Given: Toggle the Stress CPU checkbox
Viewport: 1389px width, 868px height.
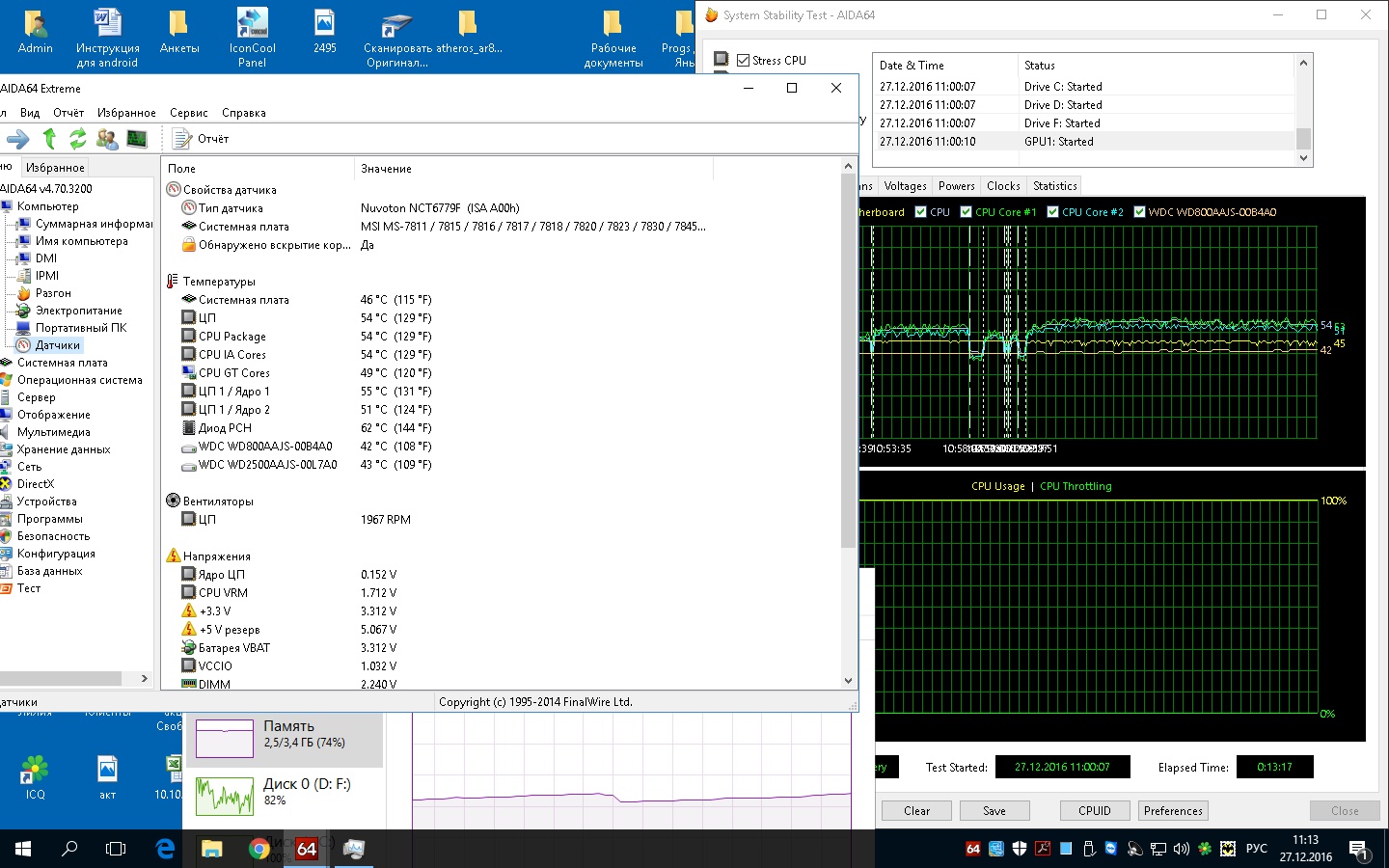Looking at the screenshot, I should pos(744,60).
